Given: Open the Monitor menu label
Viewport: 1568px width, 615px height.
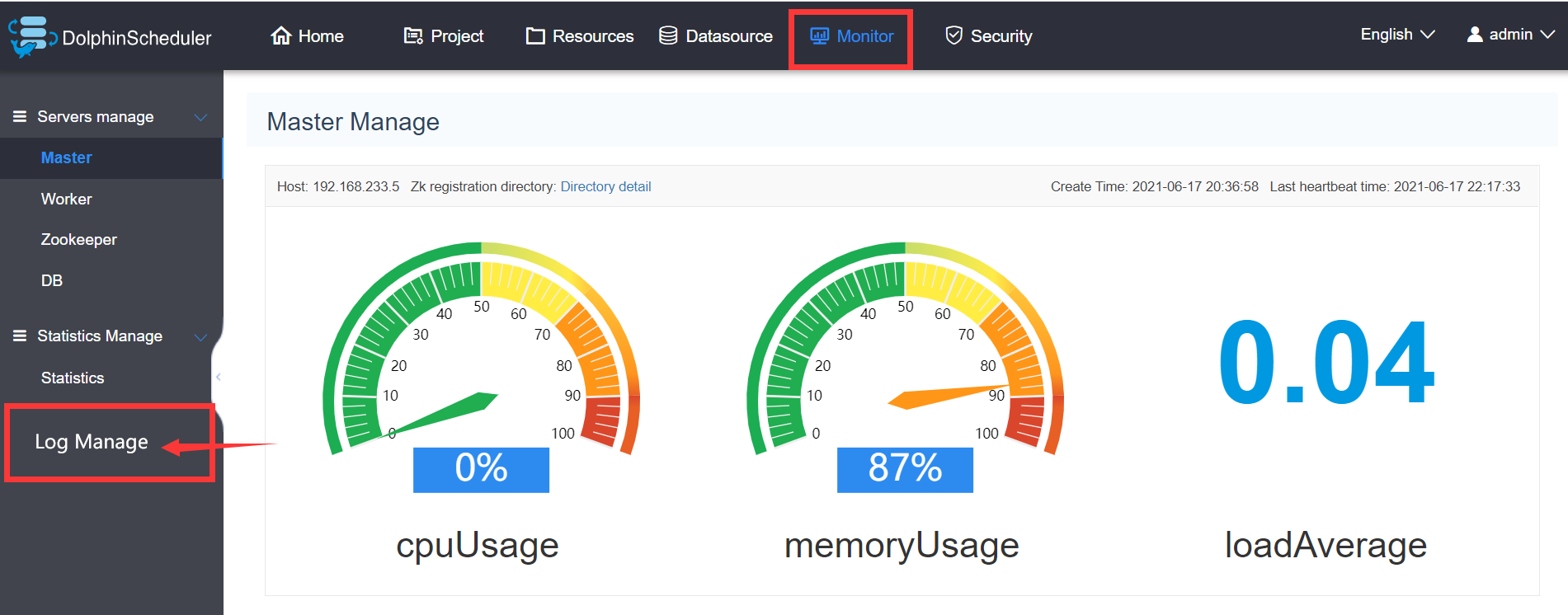Looking at the screenshot, I should 865,36.
